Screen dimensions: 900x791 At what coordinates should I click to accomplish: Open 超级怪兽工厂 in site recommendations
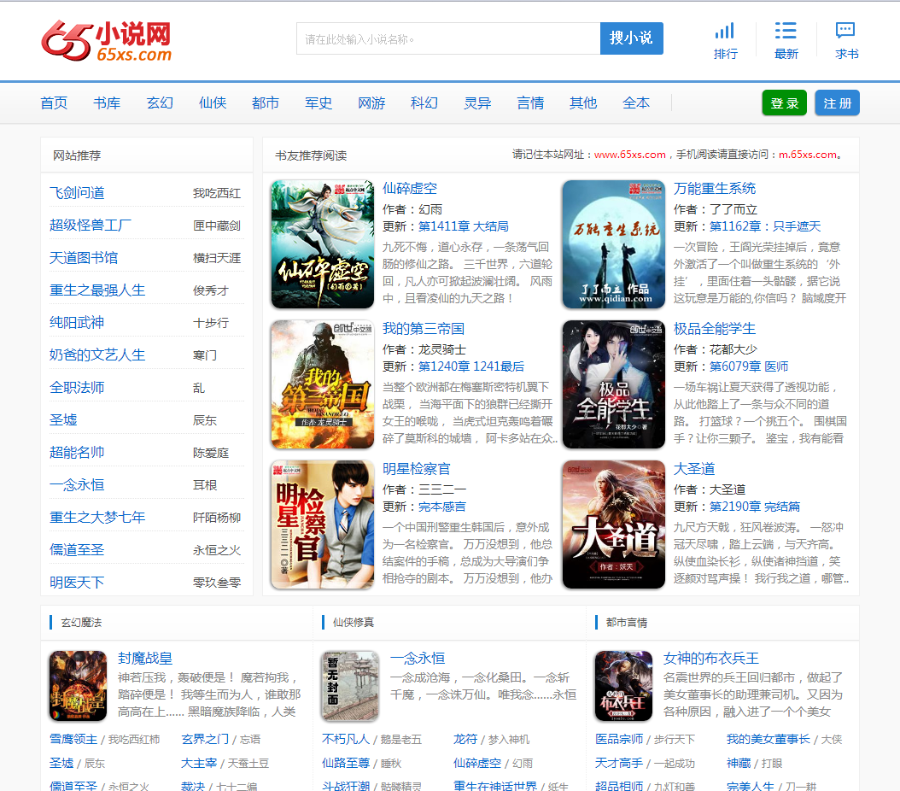90,225
